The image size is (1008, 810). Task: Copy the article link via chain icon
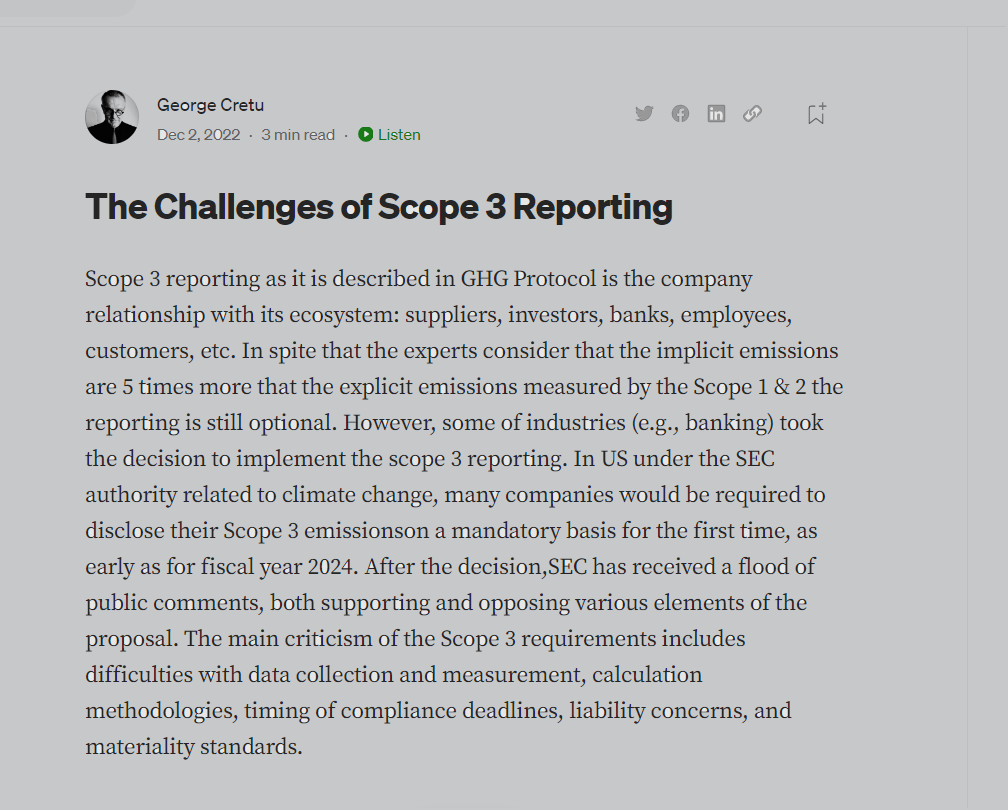point(752,114)
